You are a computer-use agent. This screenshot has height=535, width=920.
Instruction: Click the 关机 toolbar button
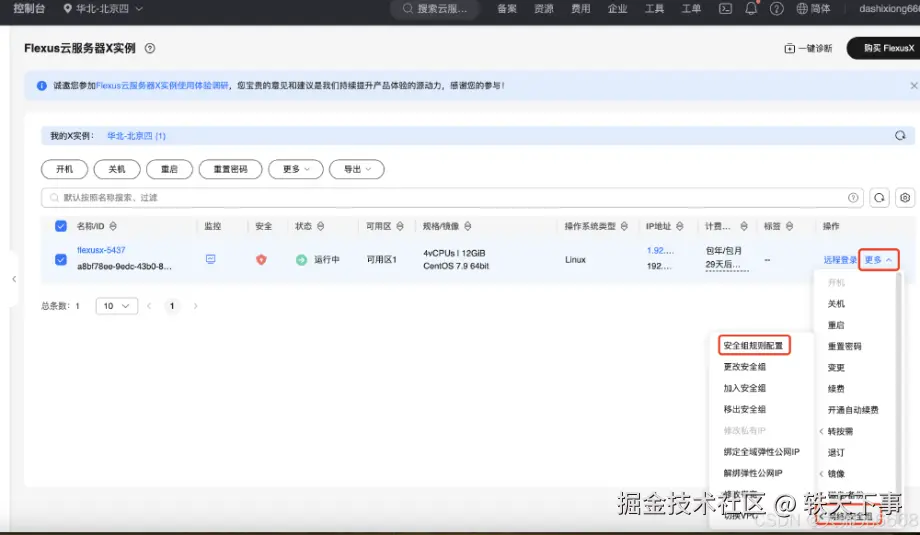(x=117, y=169)
